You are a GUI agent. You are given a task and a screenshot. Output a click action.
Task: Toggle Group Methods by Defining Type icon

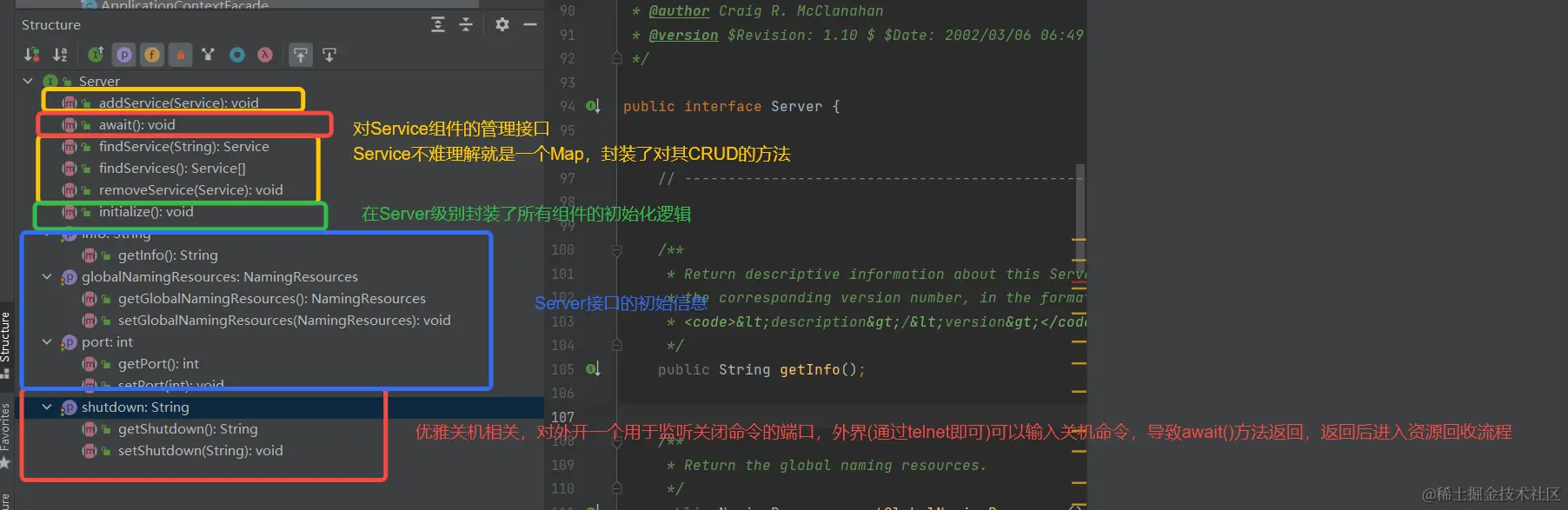tap(96, 55)
